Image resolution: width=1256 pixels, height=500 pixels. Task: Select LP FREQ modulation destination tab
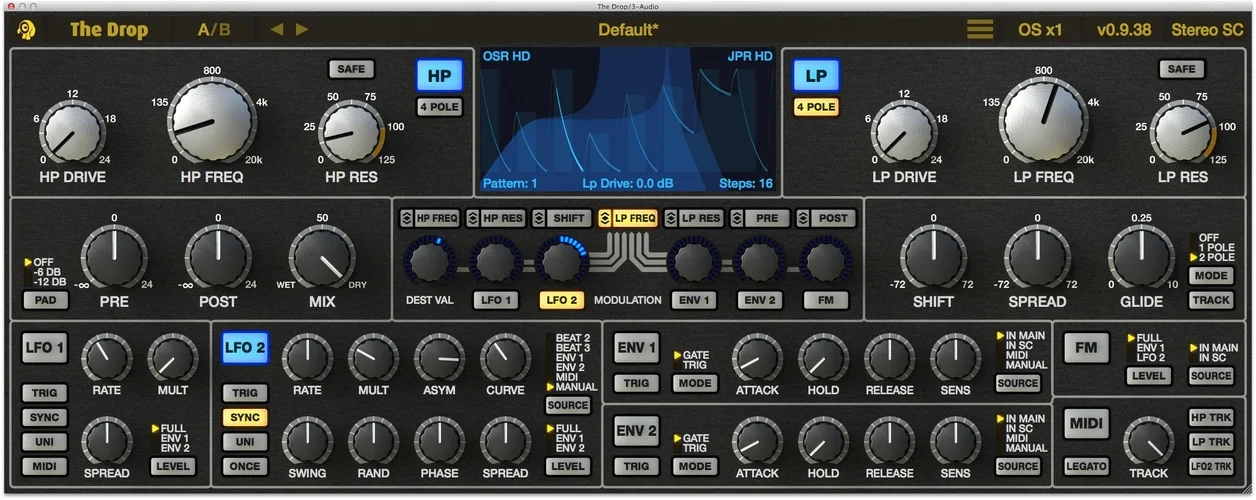(x=627, y=218)
